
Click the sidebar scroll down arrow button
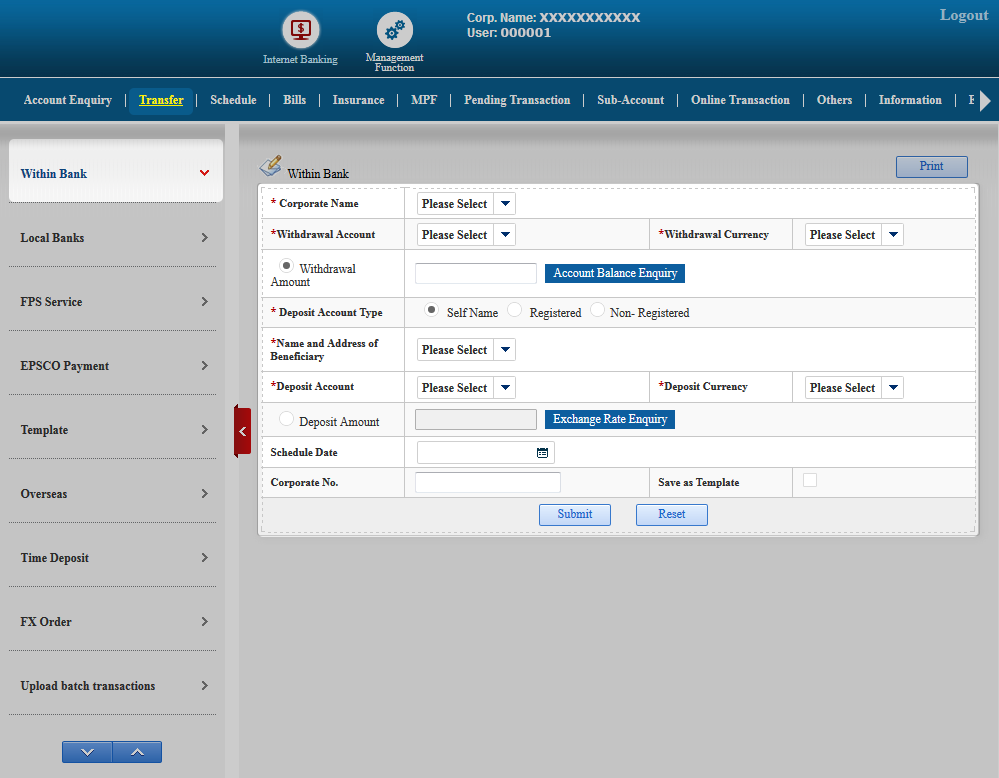click(87, 752)
